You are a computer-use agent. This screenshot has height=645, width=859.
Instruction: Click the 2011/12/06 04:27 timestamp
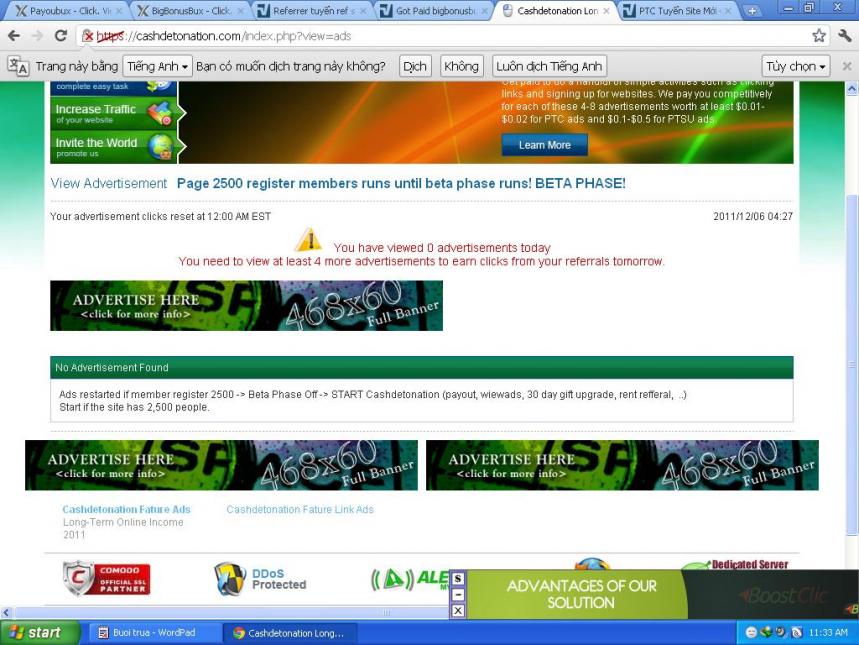[x=753, y=216]
